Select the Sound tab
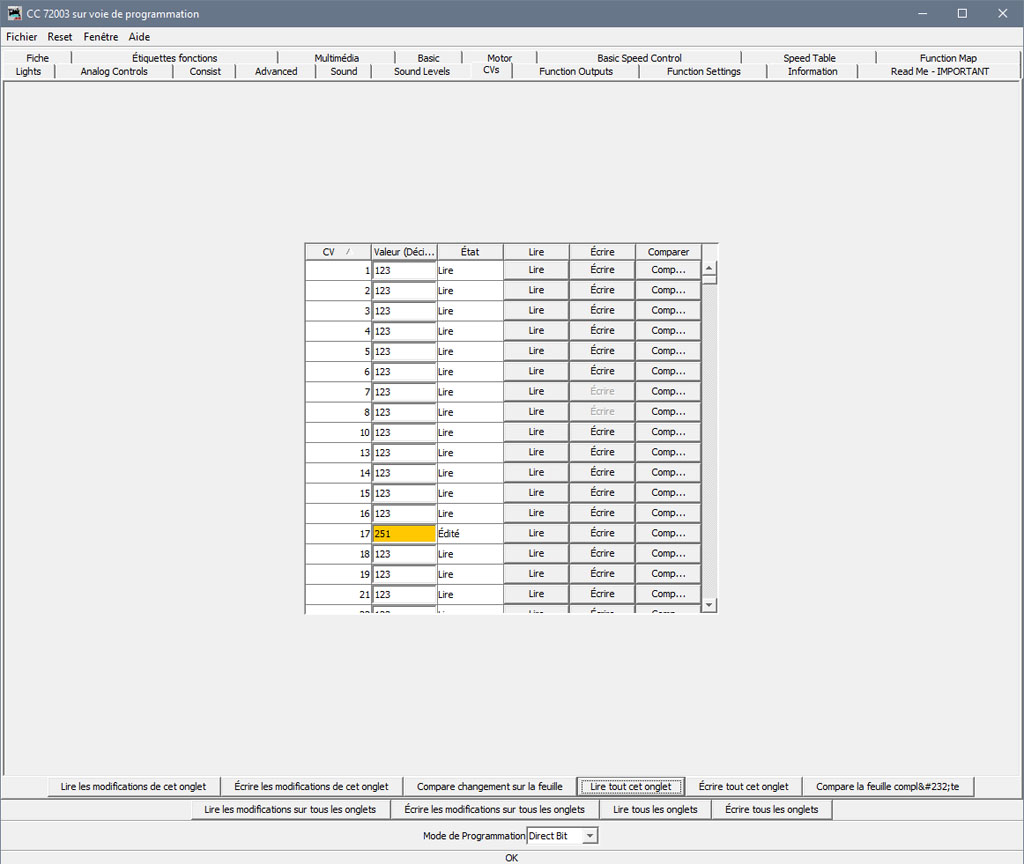This screenshot has width=1024, height=864. (x=344, y=71)
